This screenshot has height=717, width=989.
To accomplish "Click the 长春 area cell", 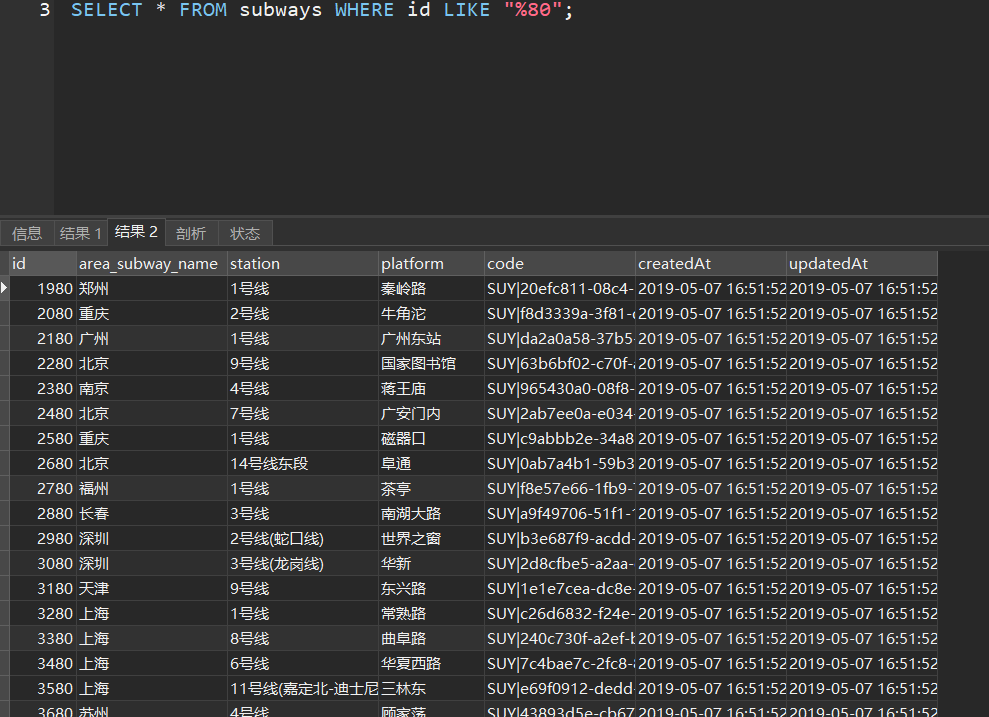I will [x=151, y=514].
